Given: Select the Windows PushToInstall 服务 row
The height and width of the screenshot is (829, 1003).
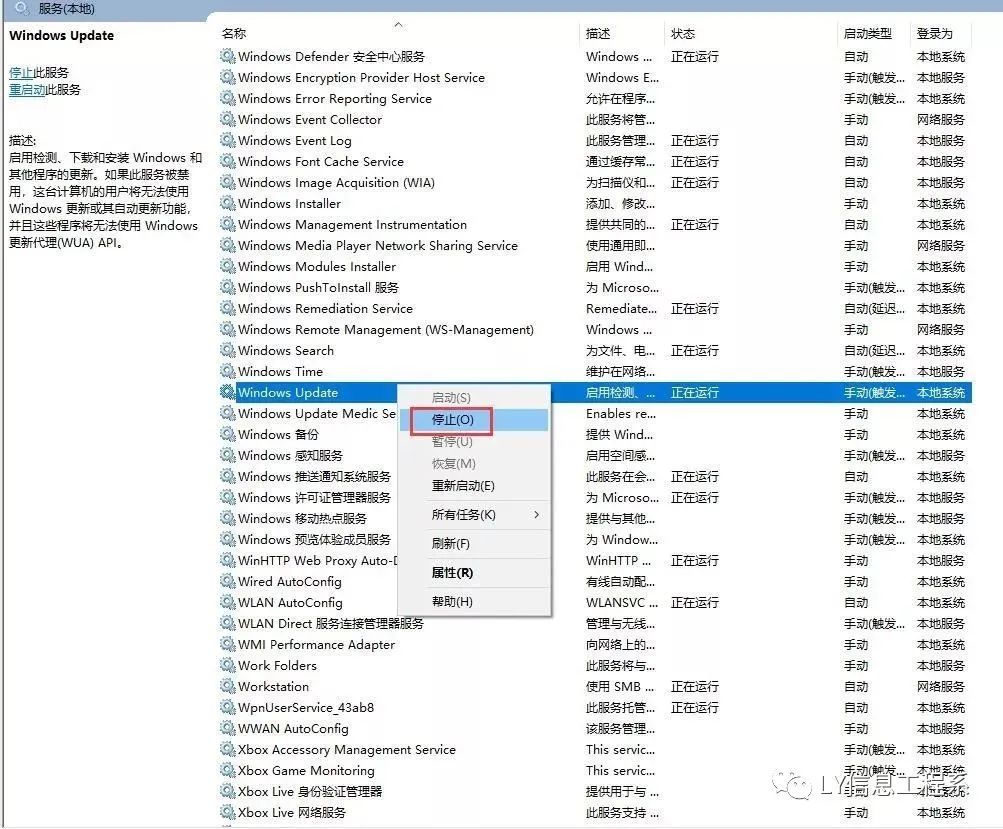Looking at the screenshot, I should pos(595,287).
